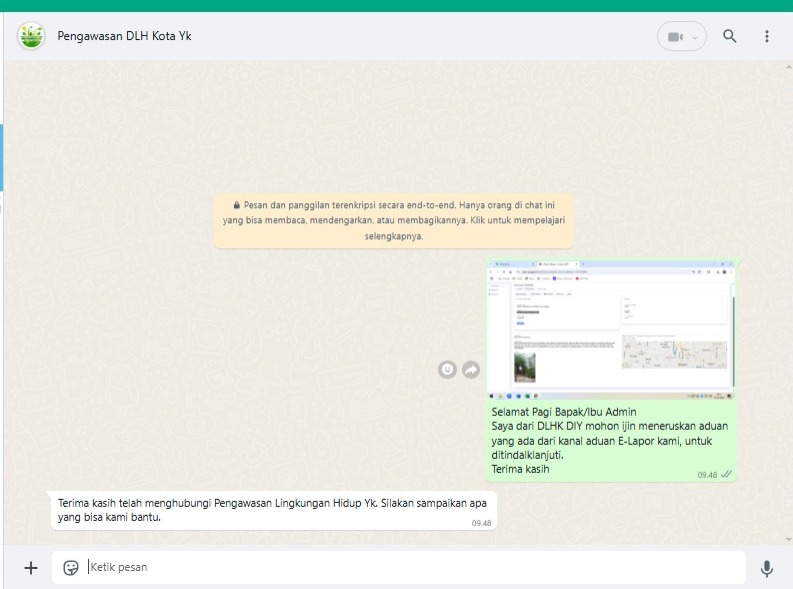Screen dimensions: 793x589
Task: Record a voice message with microphone
Action: point(767,568)
